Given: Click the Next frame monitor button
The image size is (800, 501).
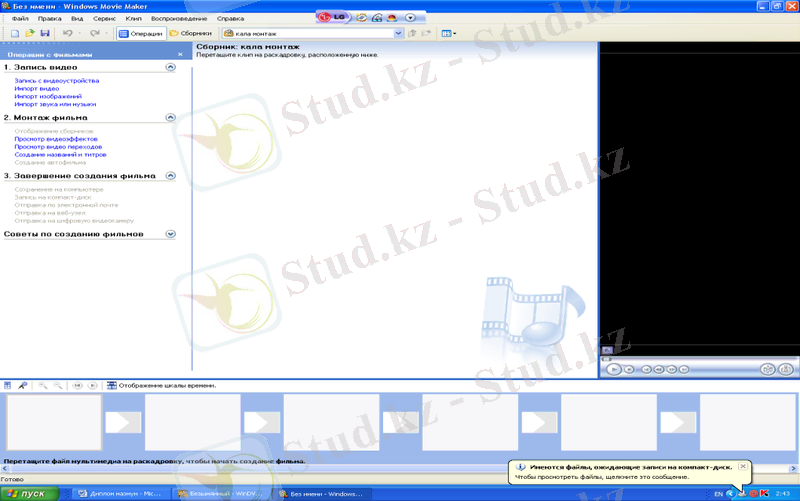Looking at the screenshot, I should pos(671,369).
